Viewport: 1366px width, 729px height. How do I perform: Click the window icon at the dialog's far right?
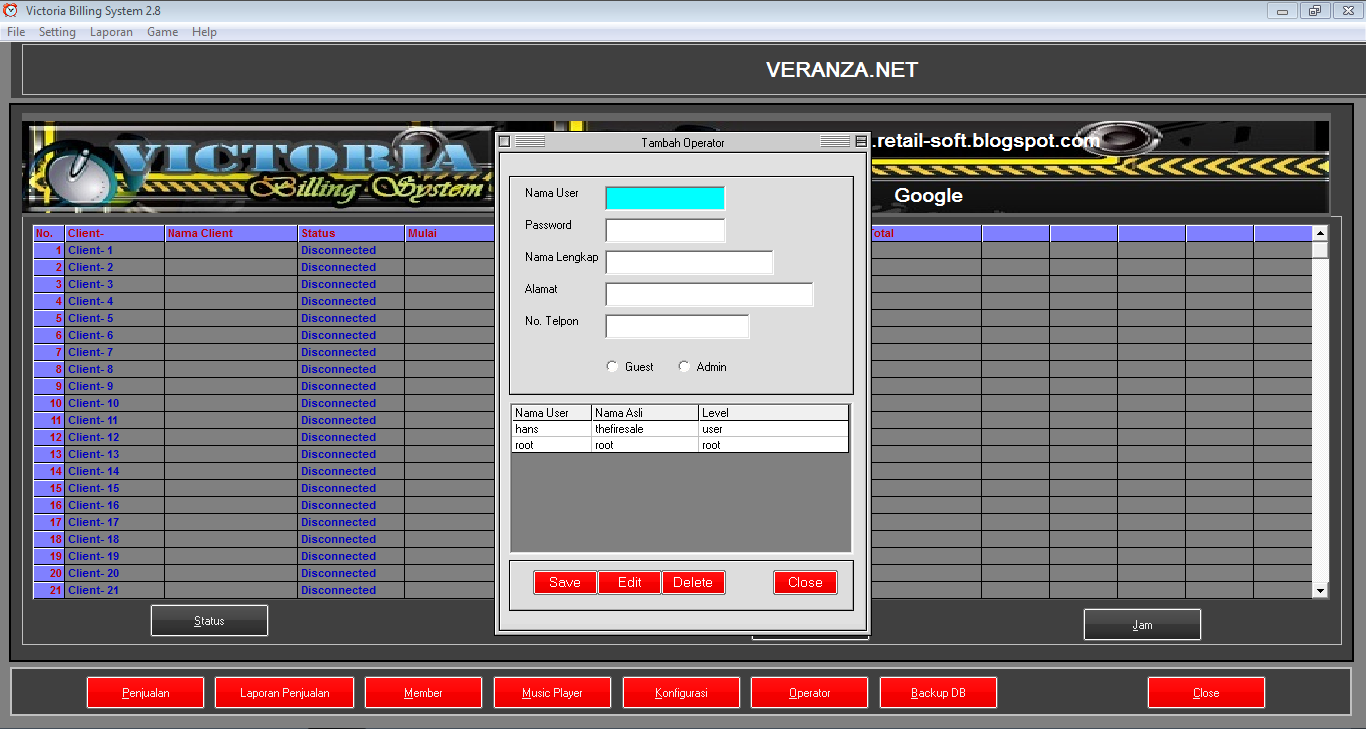[x=859, y=141]
